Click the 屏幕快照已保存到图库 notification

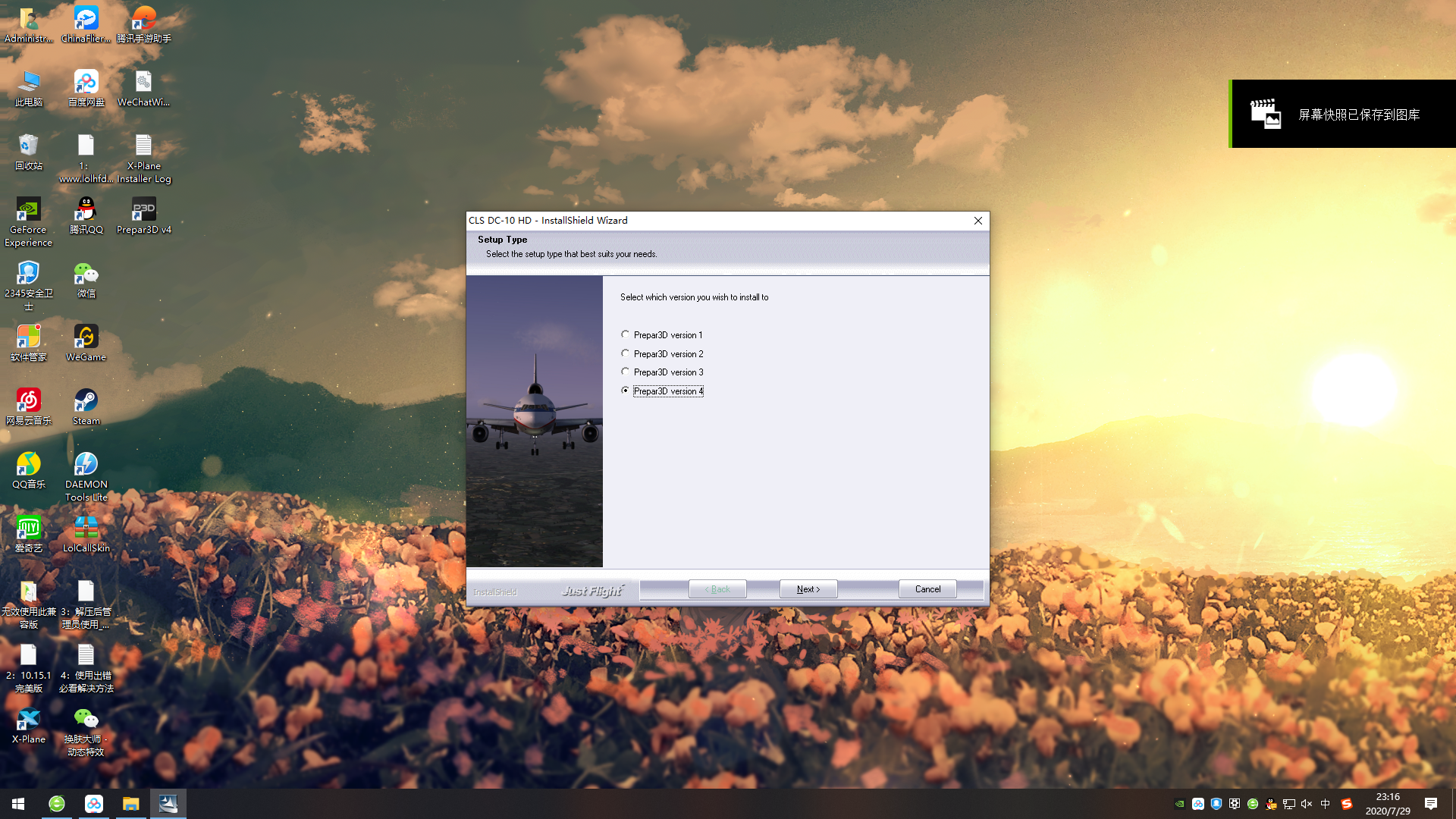[x=1342, y=114]
